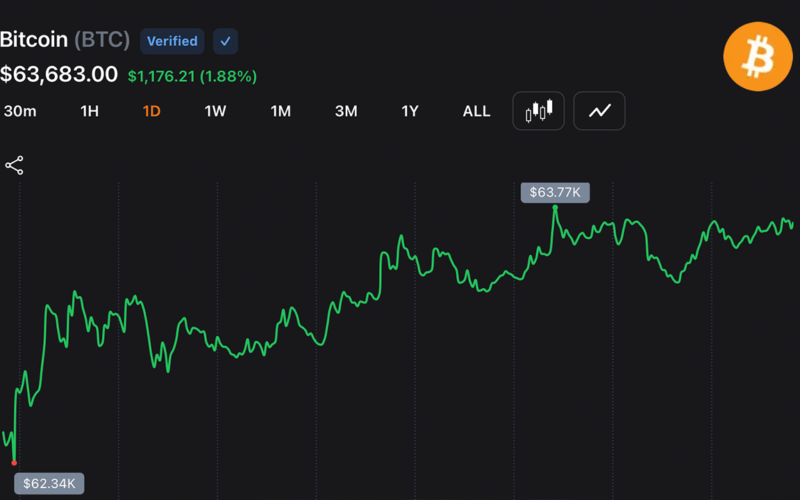Select the 30m time range
This screenshot has height=500, width=800.
pos(20,111)
